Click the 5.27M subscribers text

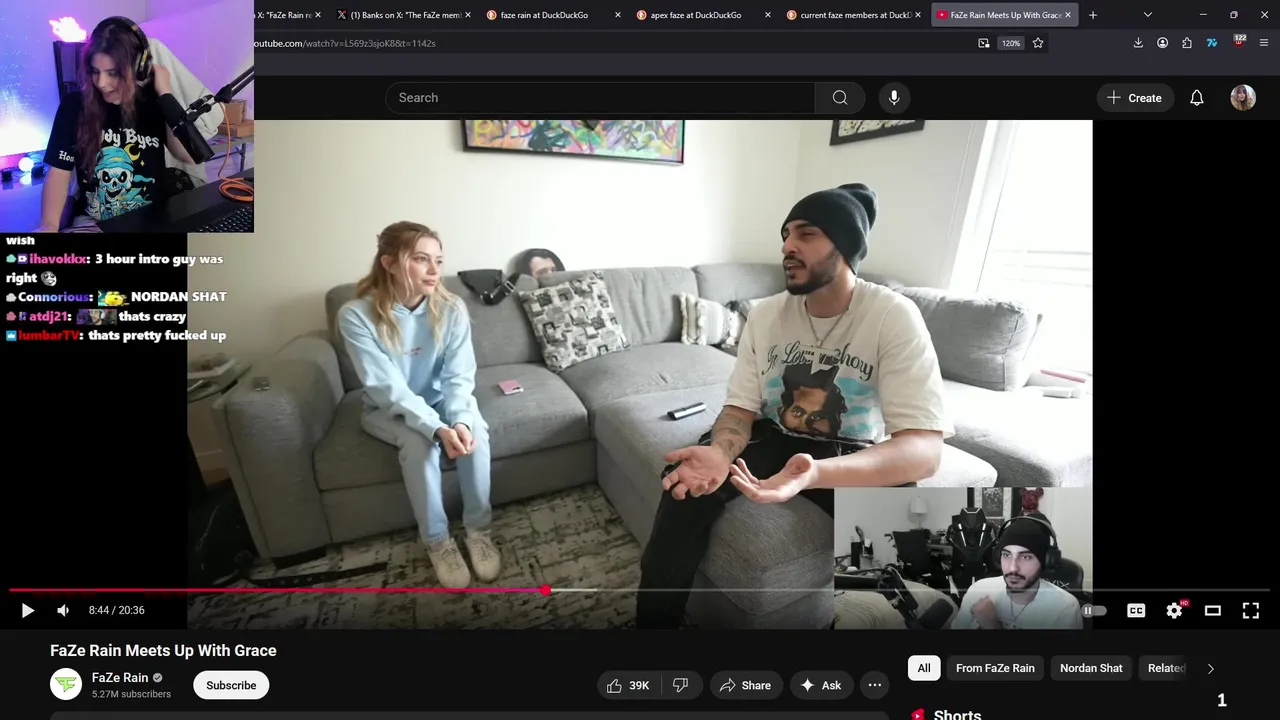[x=131, y=694]
